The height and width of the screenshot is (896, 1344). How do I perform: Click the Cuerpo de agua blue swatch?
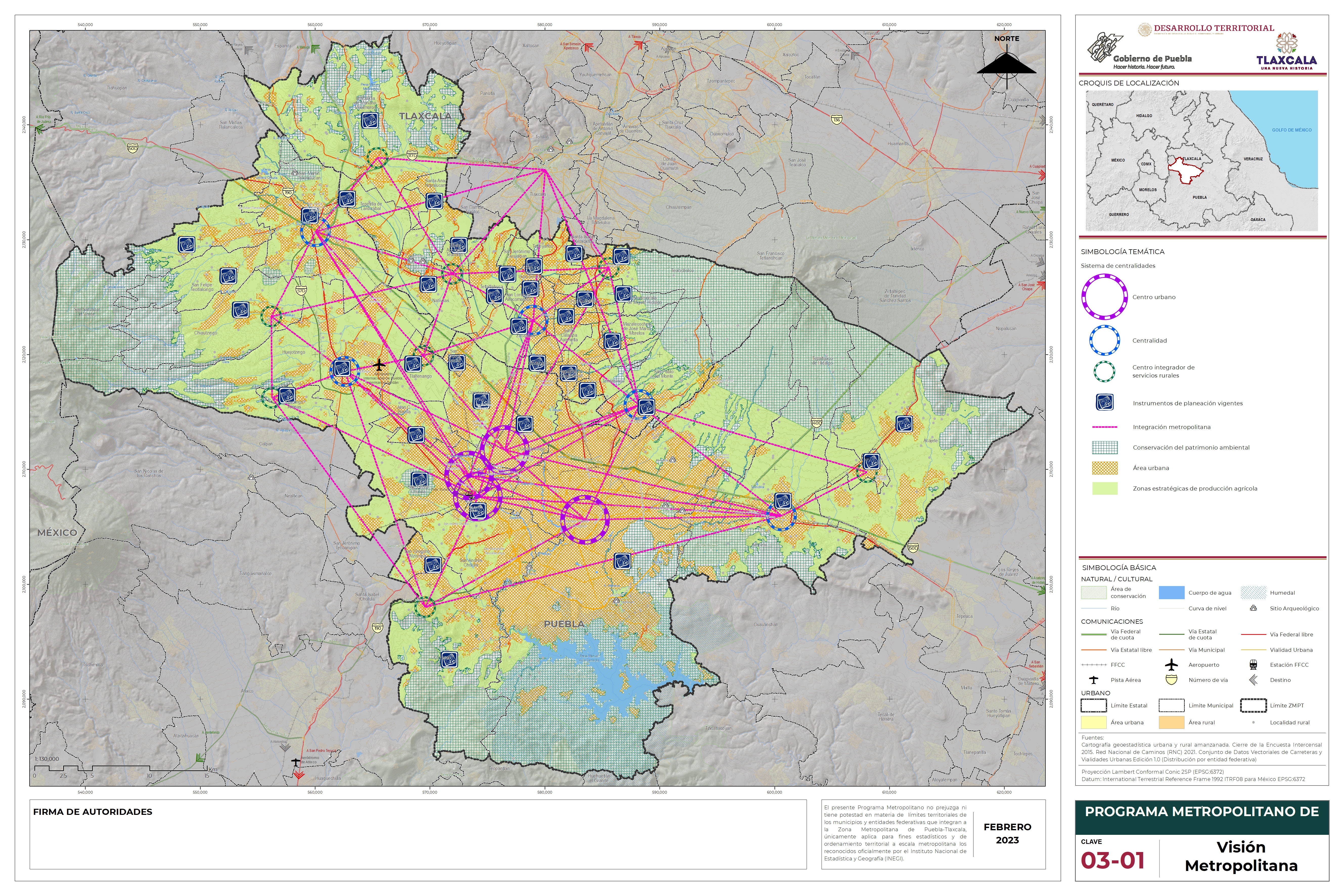tap(1171, 593)
